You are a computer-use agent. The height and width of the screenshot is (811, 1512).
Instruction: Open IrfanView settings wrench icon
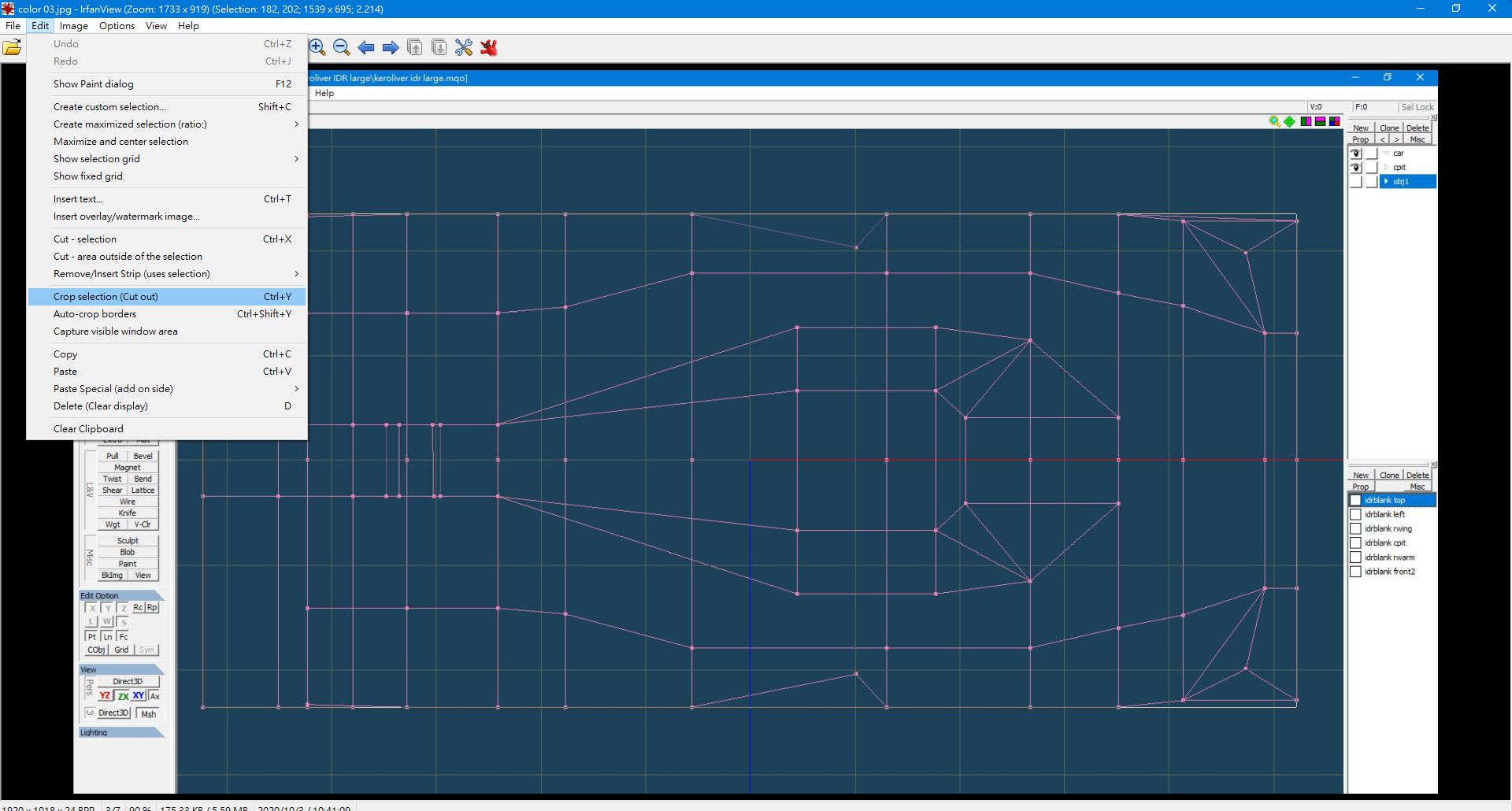click(464, 48)
